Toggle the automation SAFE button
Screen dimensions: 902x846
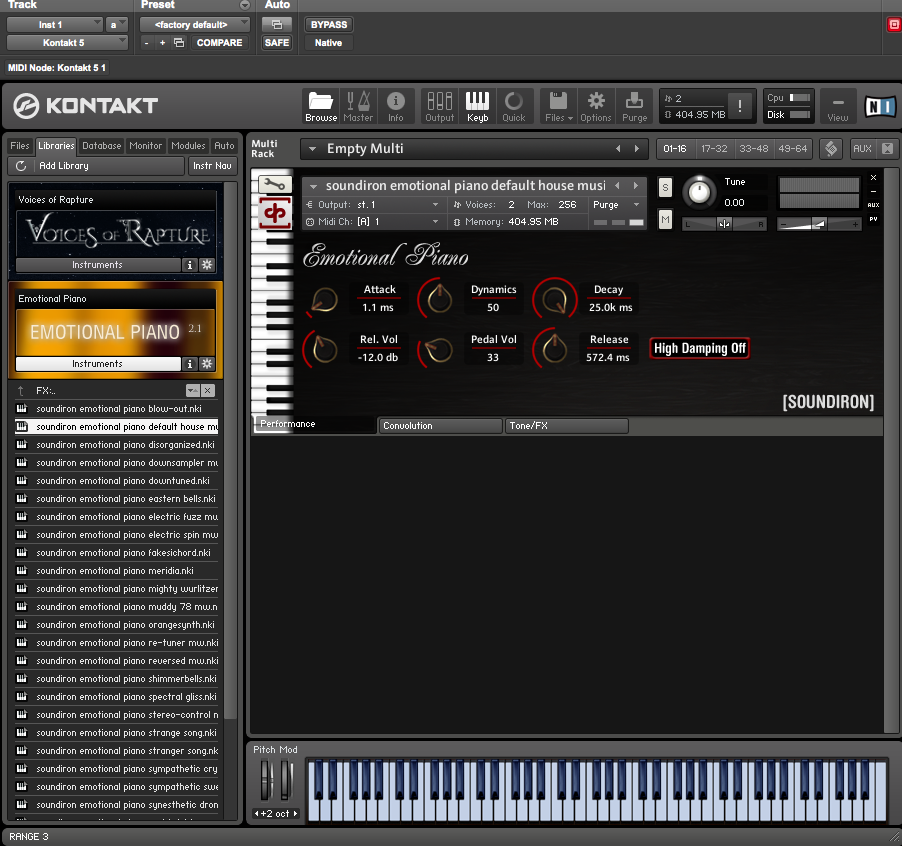tap(277, 43)
